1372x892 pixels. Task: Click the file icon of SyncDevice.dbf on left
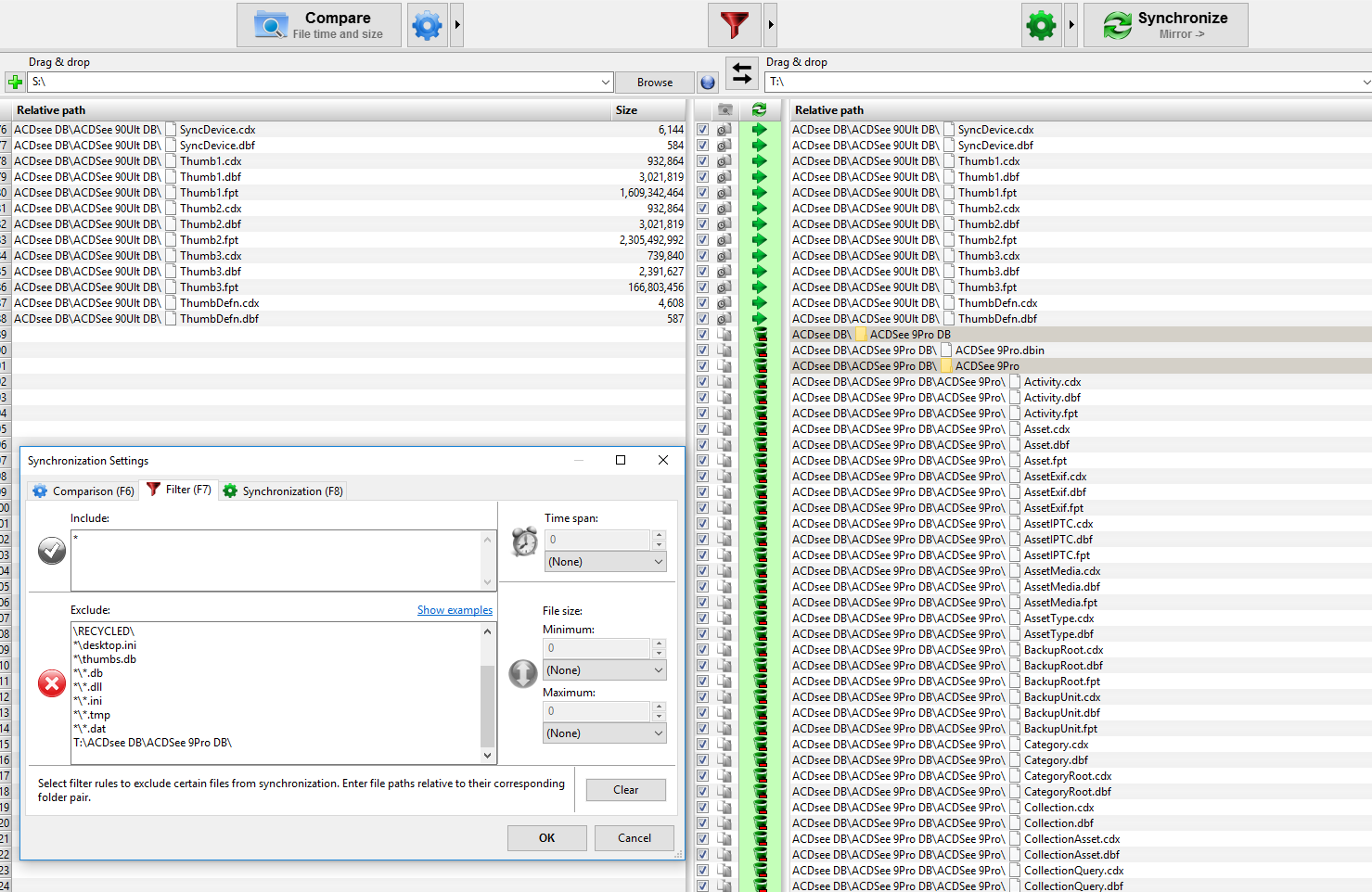172,146
